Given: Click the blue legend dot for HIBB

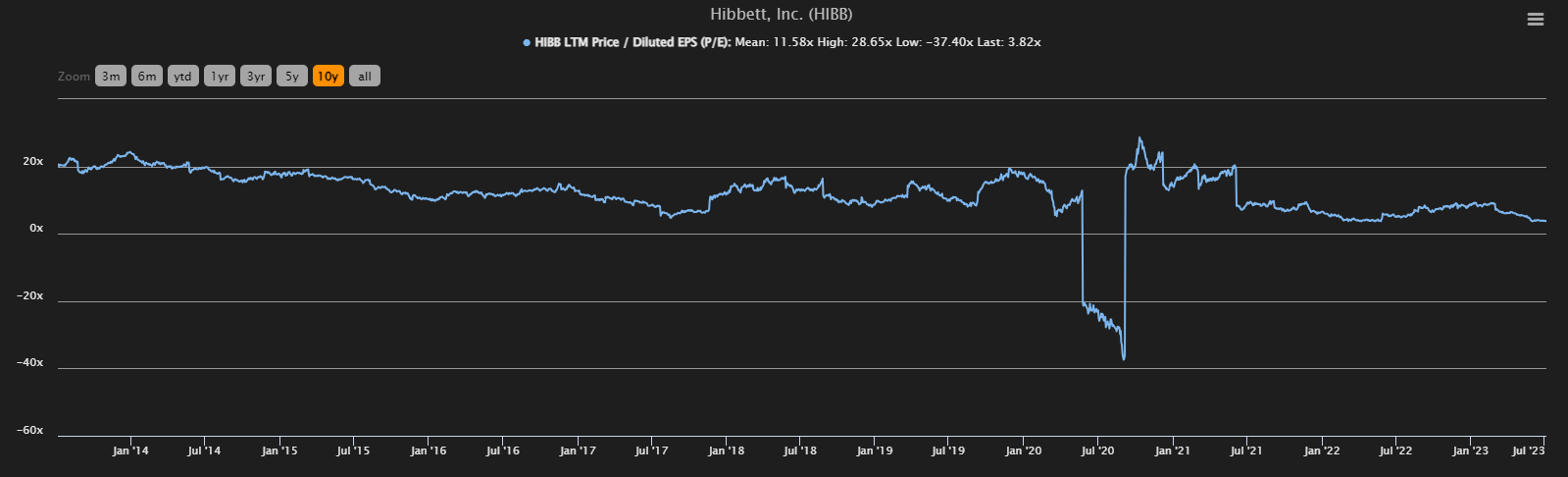Looking at the screenshot, I should tap(527, 42).
